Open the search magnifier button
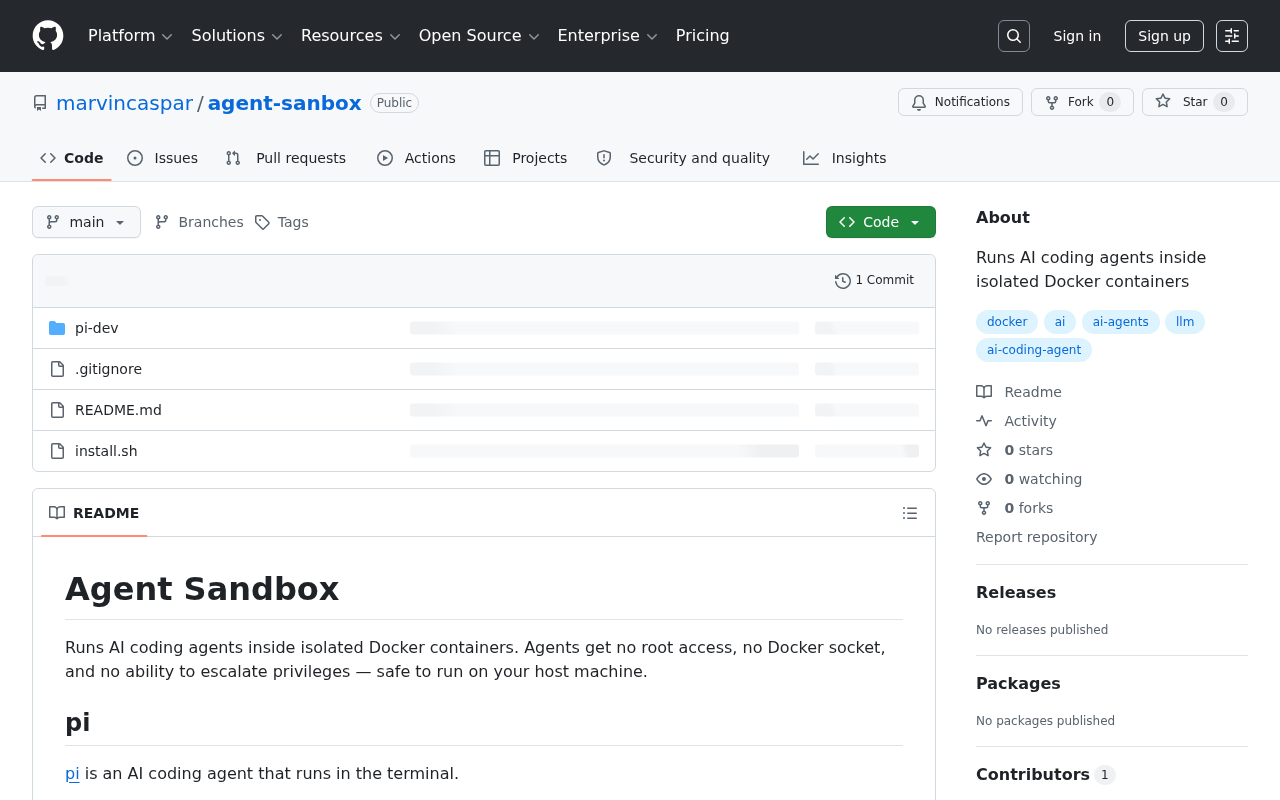The image size is (1280, 800). (x=1014, y=36)
